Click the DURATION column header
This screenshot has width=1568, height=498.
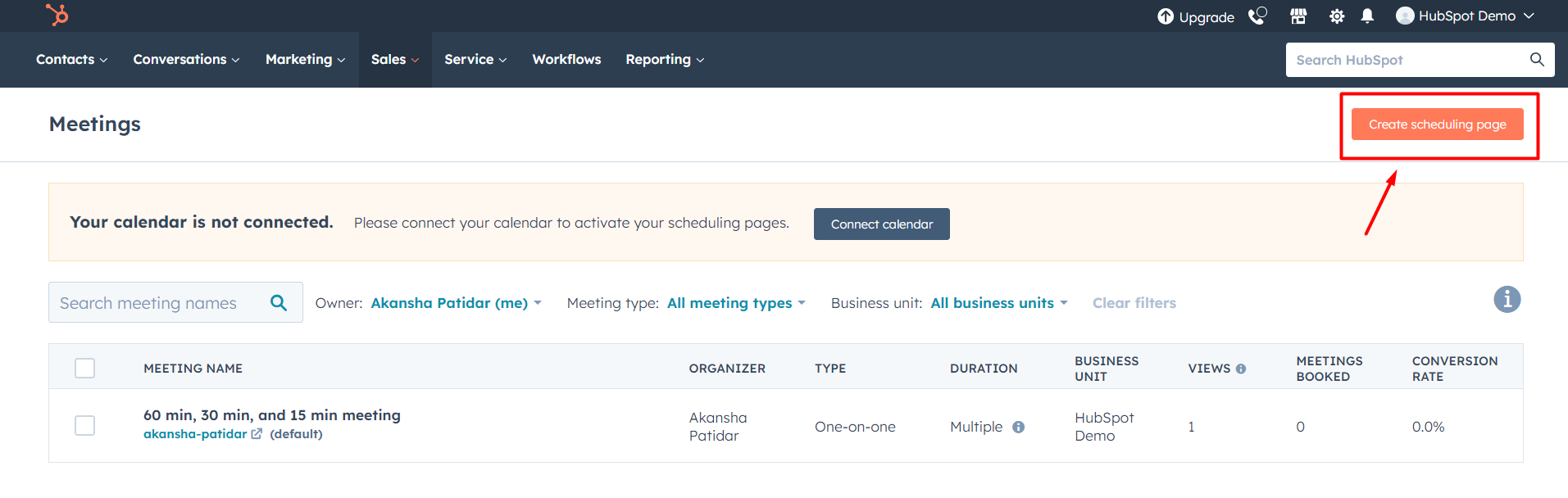984,369
